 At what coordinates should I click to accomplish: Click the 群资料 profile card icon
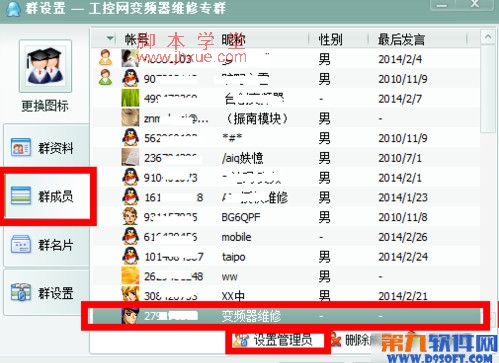tap(21, 147)
